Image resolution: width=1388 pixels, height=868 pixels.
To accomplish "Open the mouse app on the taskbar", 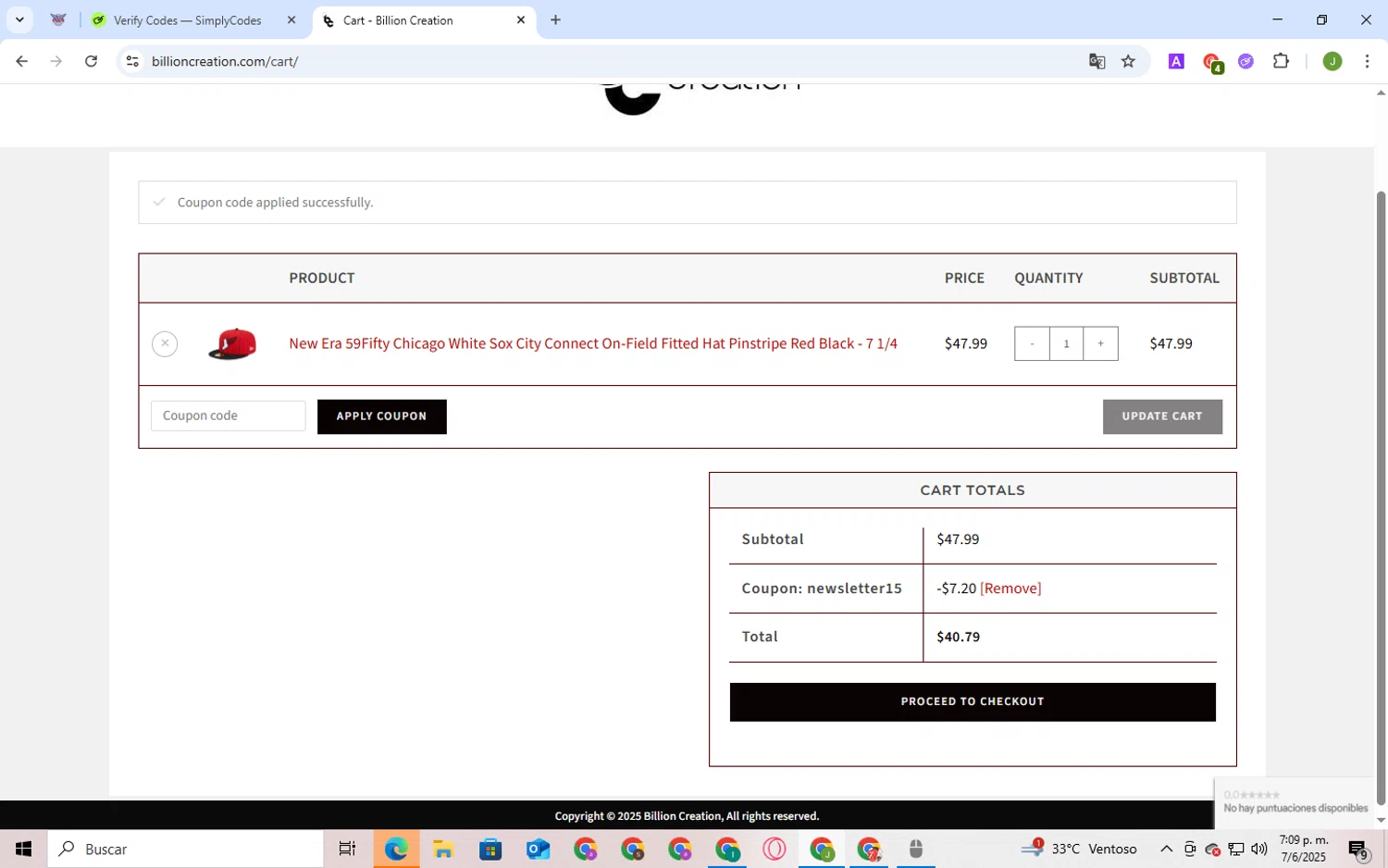I will point(916,849).
